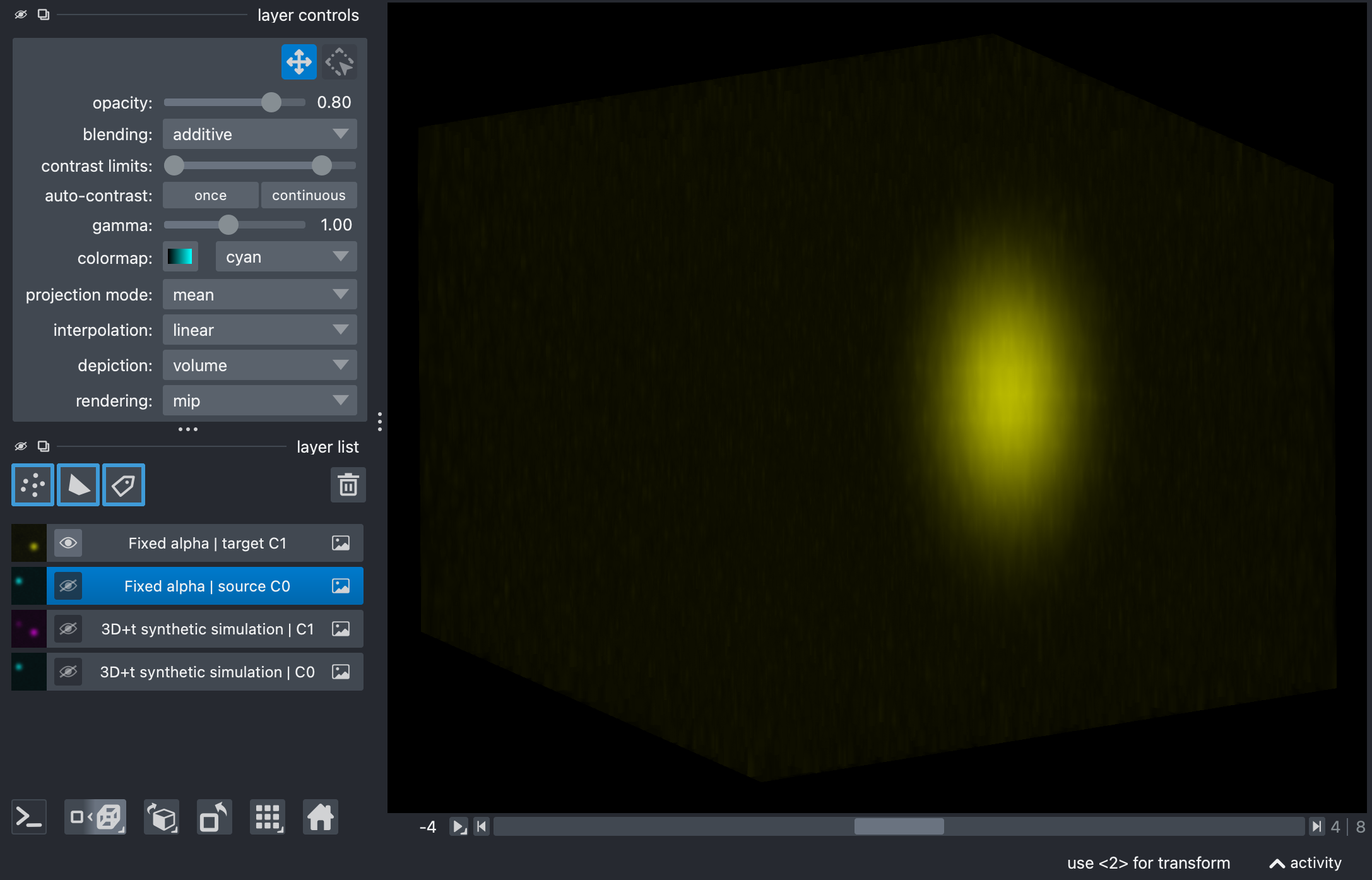Click image type icon of simulation C1 layer
This screenshot has width=1372, height=880.
[x=341, y=629]
